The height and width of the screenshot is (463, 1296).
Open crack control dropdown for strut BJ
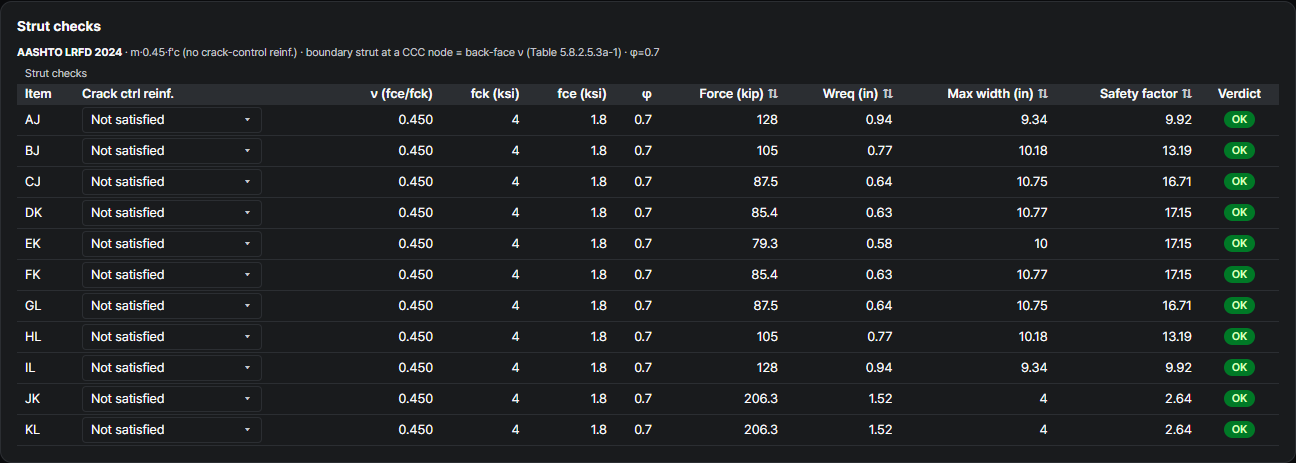tap(172, 151)
